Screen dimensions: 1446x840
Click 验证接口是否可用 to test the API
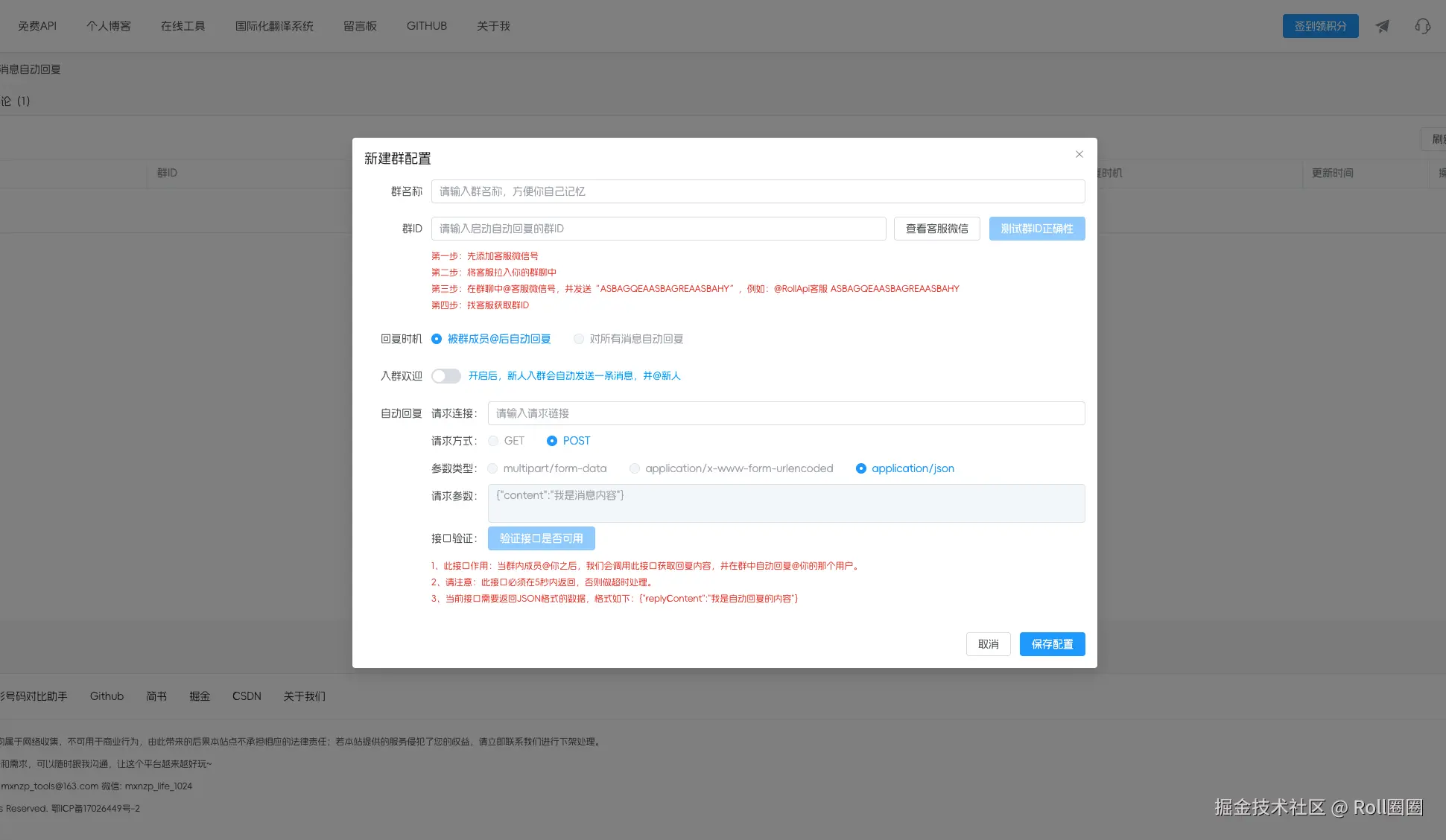click(x=541, y=538)
